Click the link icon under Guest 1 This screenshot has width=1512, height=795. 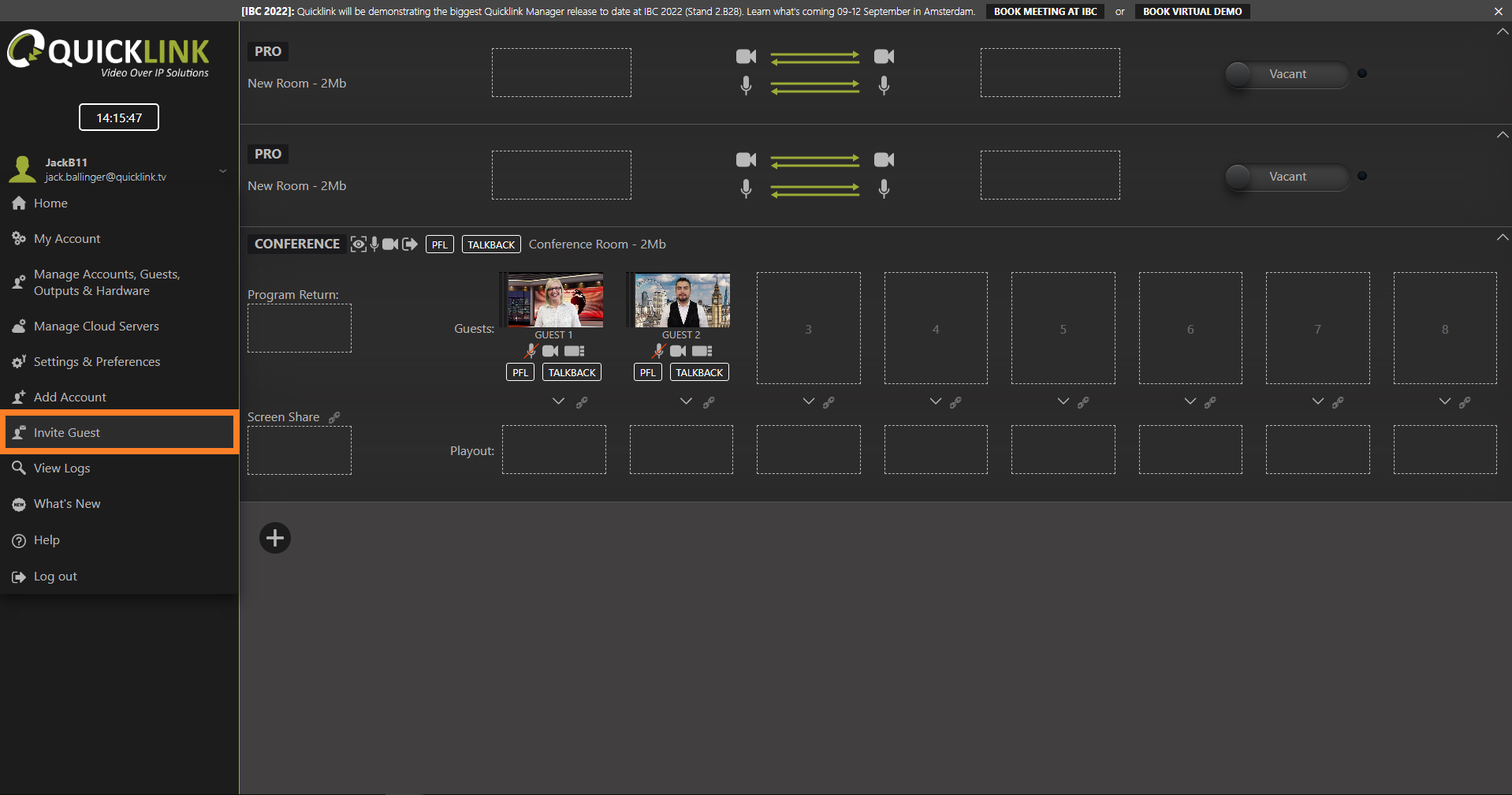click(582, 402)
